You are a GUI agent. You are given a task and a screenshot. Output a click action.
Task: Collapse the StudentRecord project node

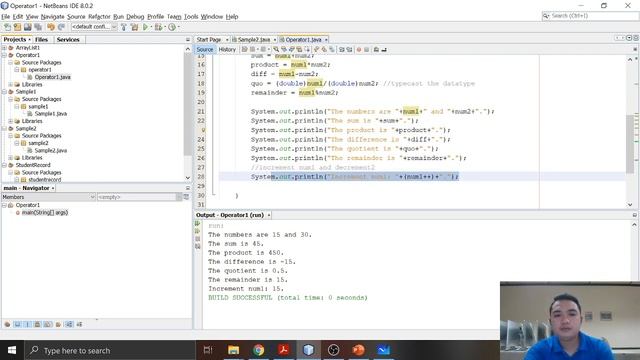coord(4,165)
